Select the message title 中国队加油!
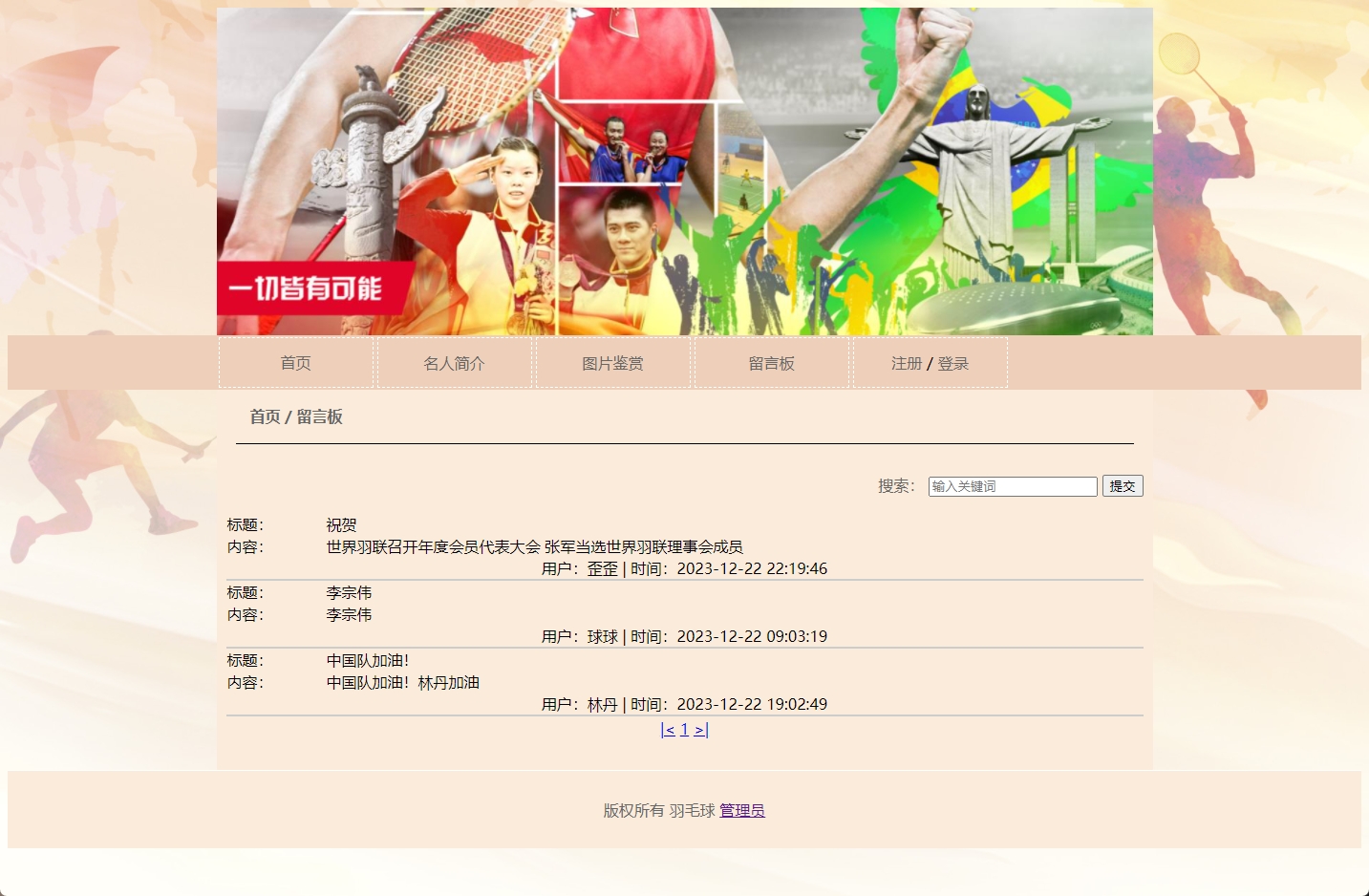Screen dimensions: 1369x896 click(x=368, y=661)
